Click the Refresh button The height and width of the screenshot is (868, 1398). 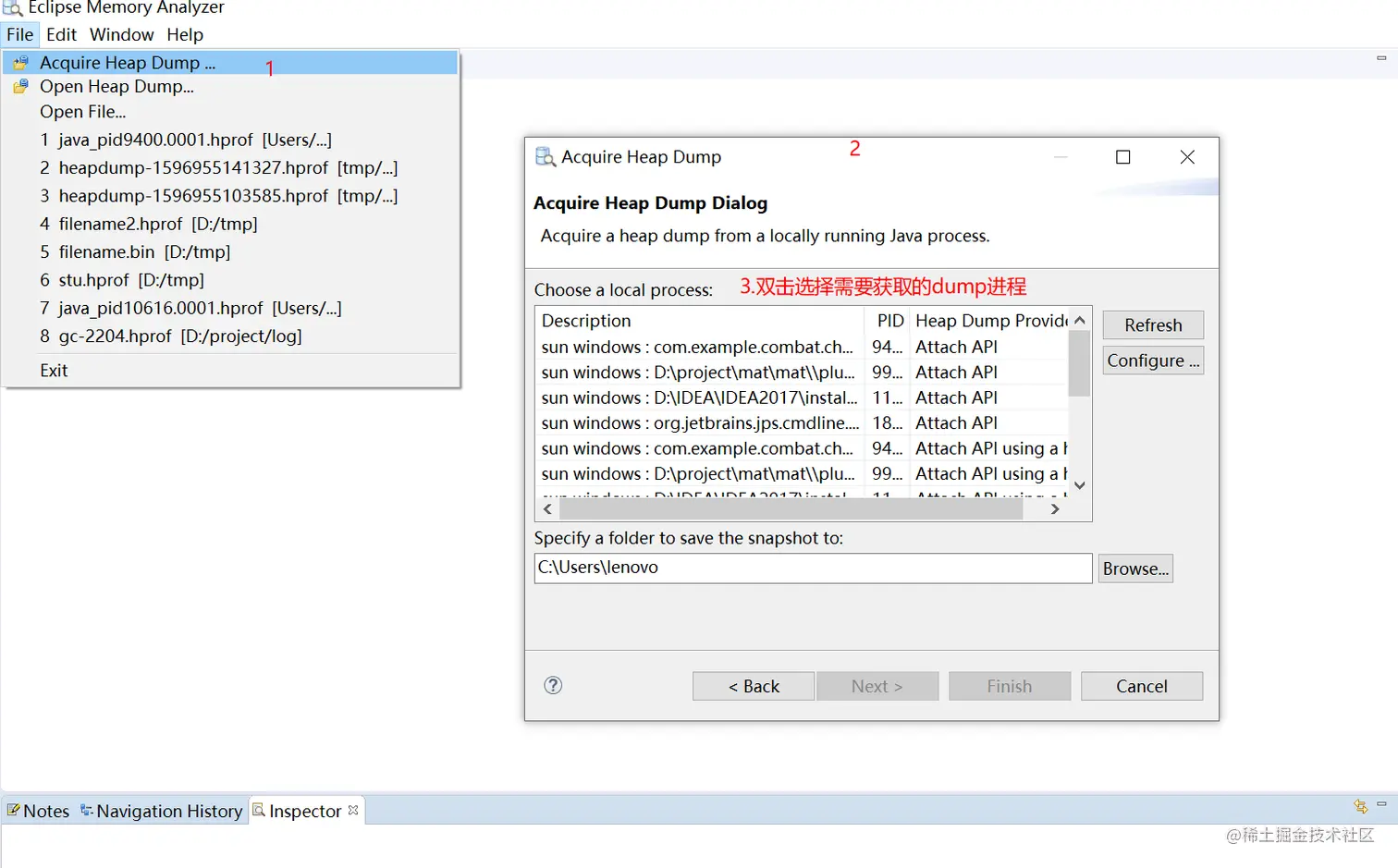point(1153,325)
